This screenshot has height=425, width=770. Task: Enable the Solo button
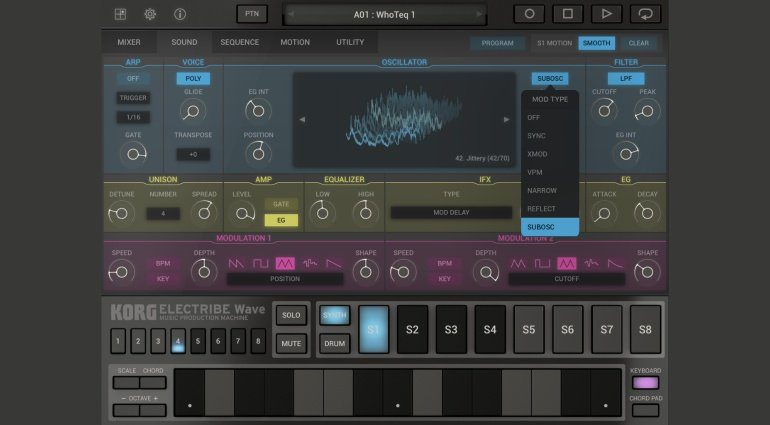pyautogui.click(x=291, y=315)
